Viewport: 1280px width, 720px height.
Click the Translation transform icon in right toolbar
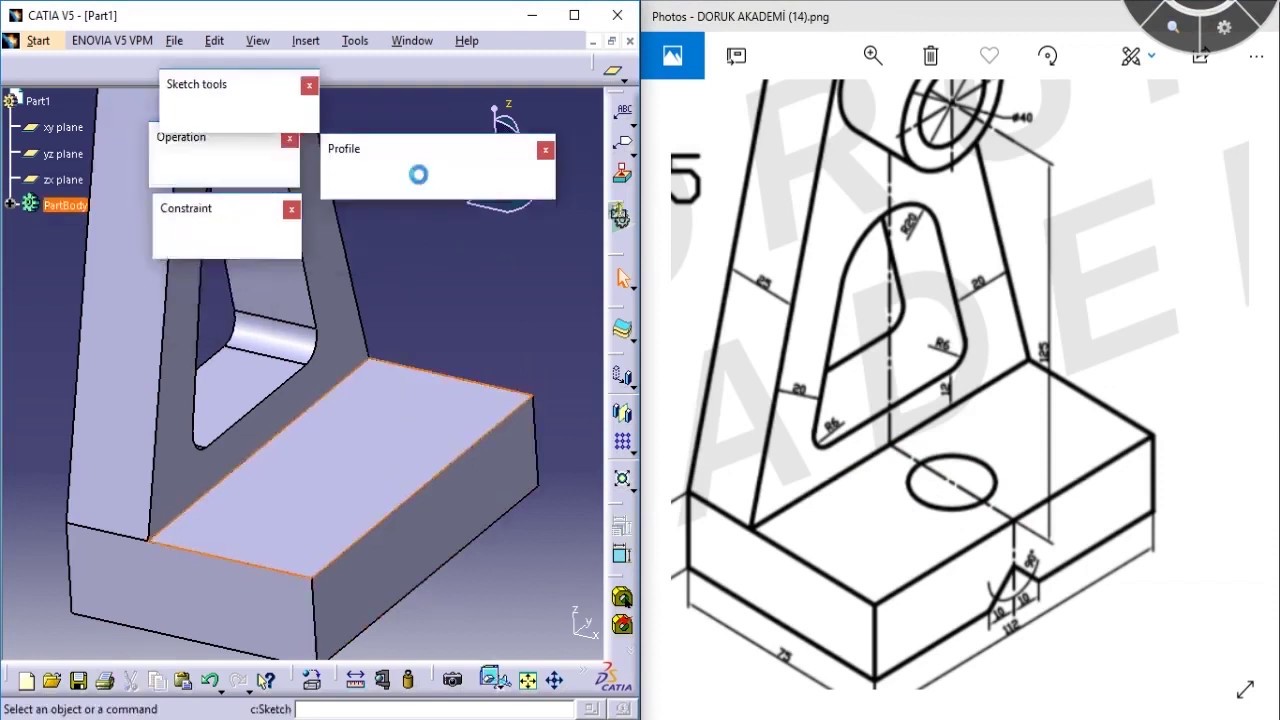click(621, 376)
